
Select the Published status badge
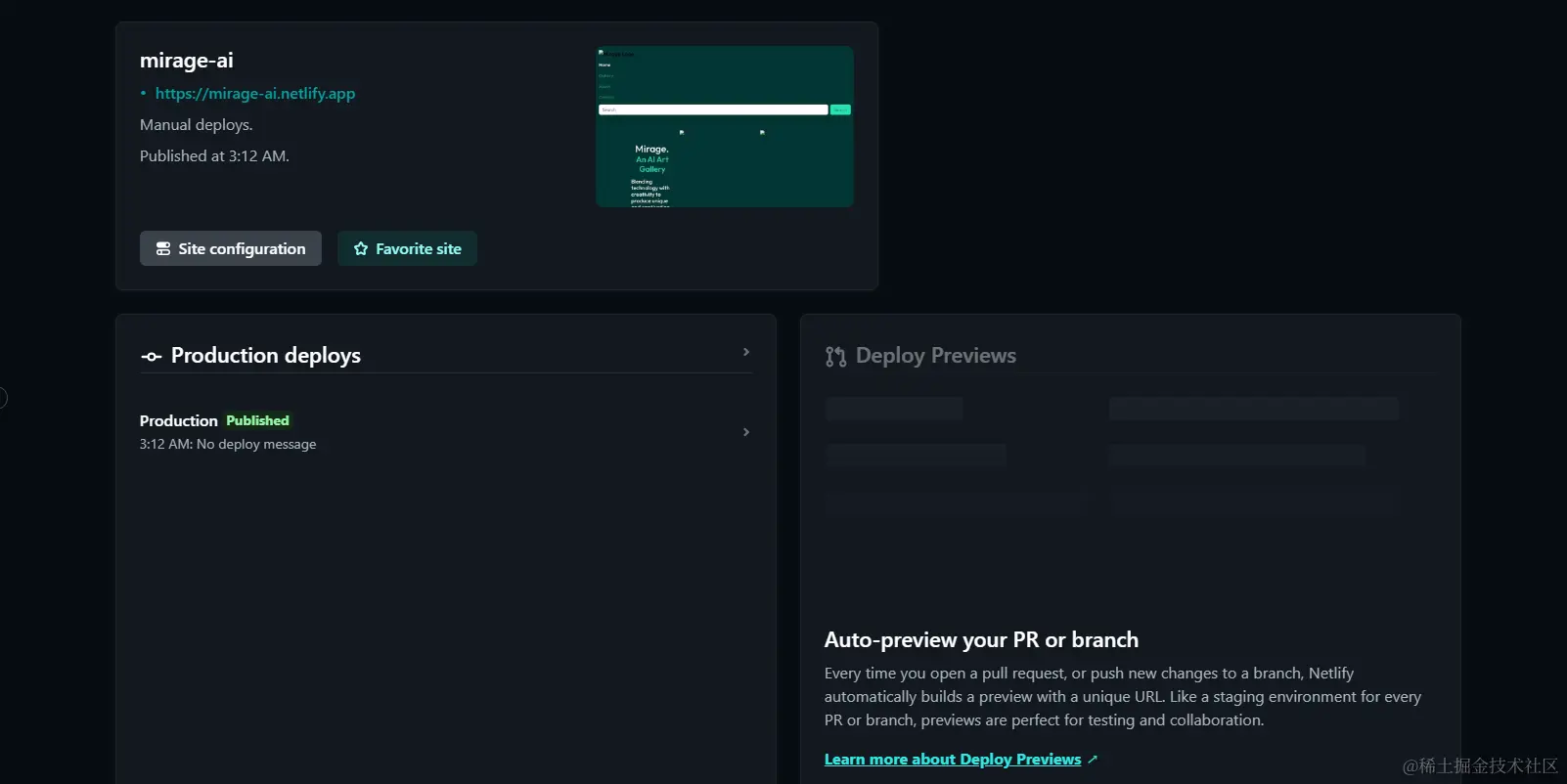coord(257,420)
